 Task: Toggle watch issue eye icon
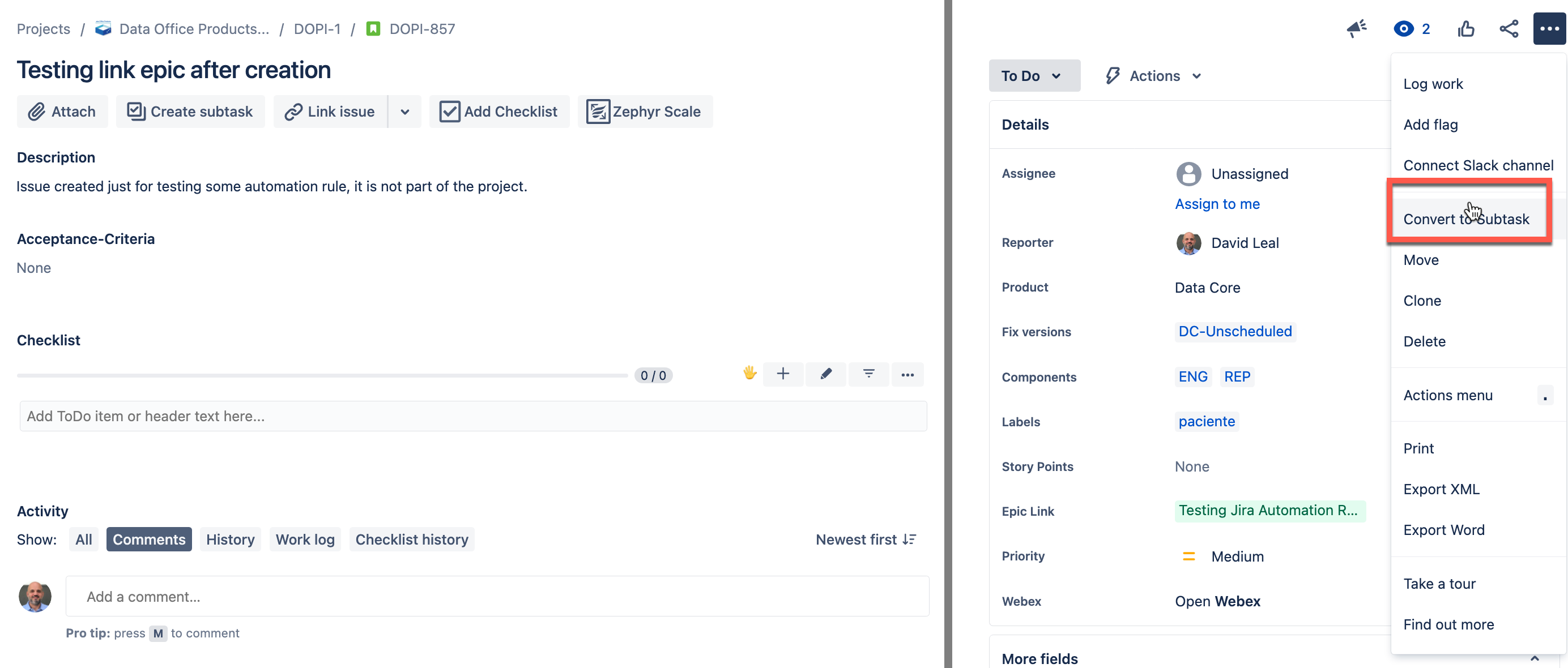tap(1403, 29)
